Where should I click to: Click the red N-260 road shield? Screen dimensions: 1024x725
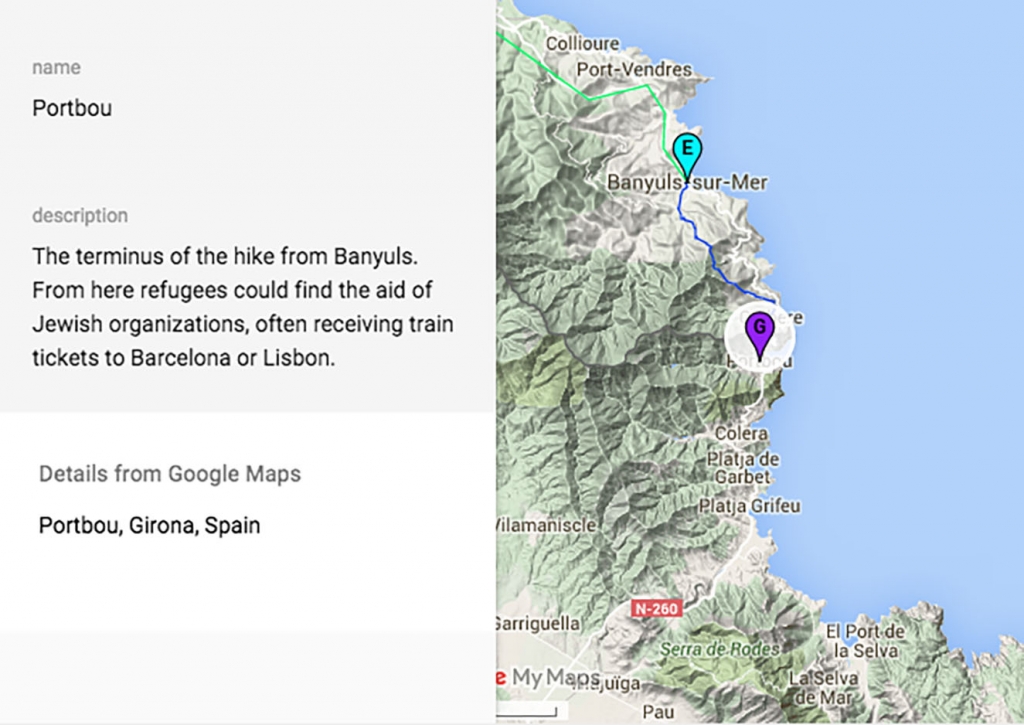coord(653,607)
